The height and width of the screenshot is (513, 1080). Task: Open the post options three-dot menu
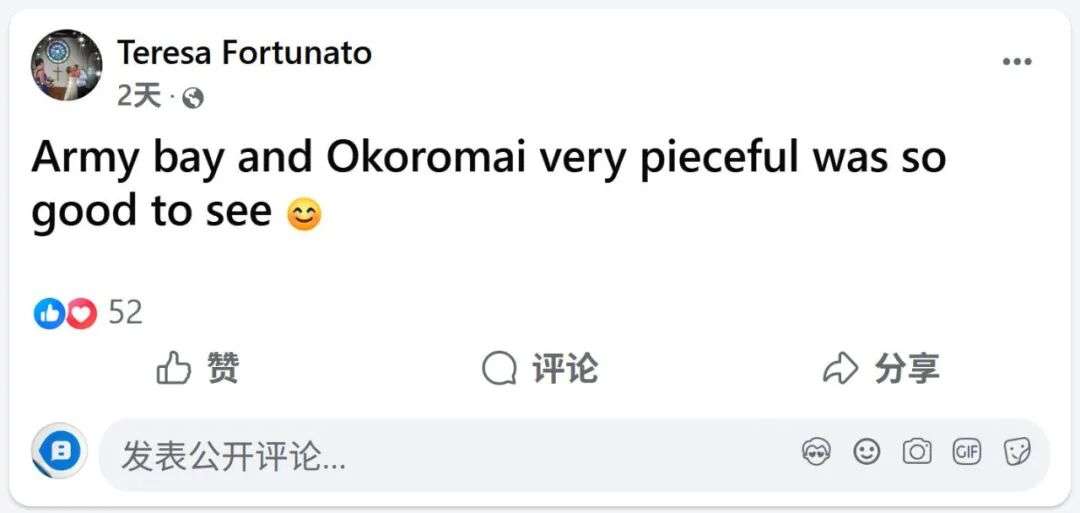coord(1017,62)
